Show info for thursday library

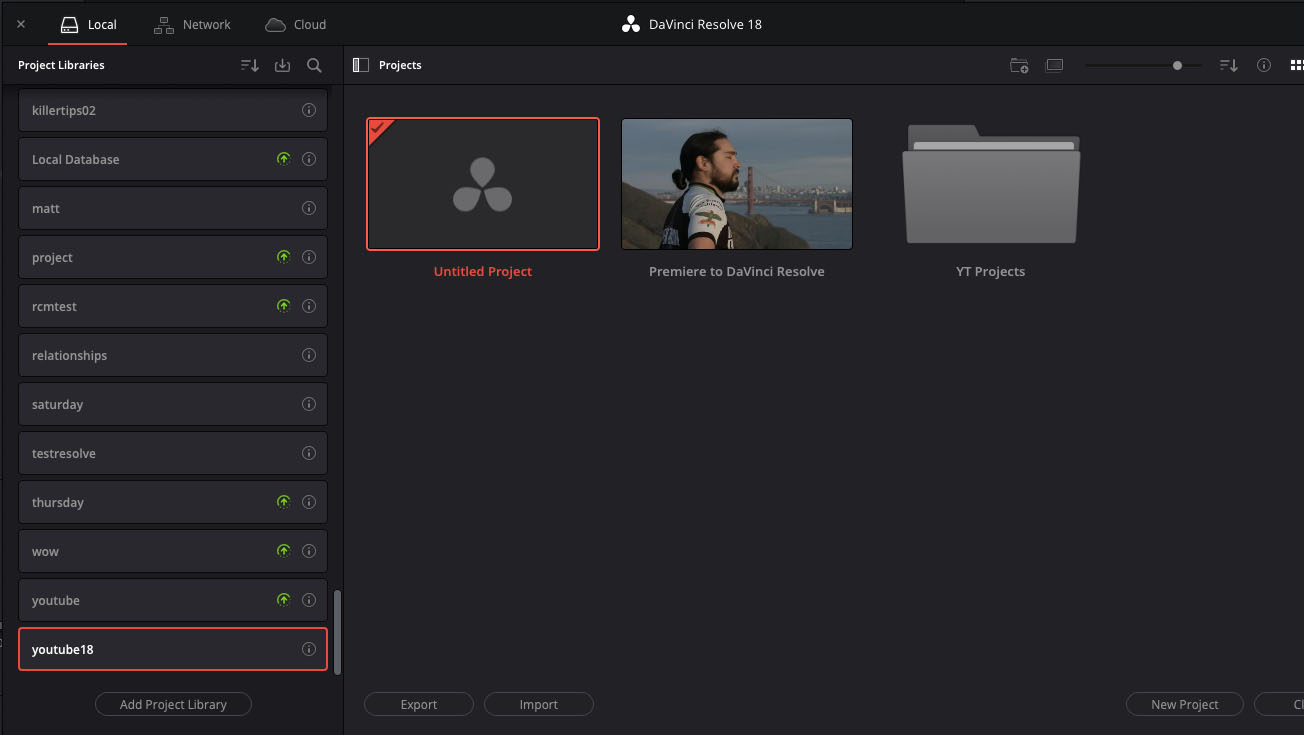click(x=309, y=502)
